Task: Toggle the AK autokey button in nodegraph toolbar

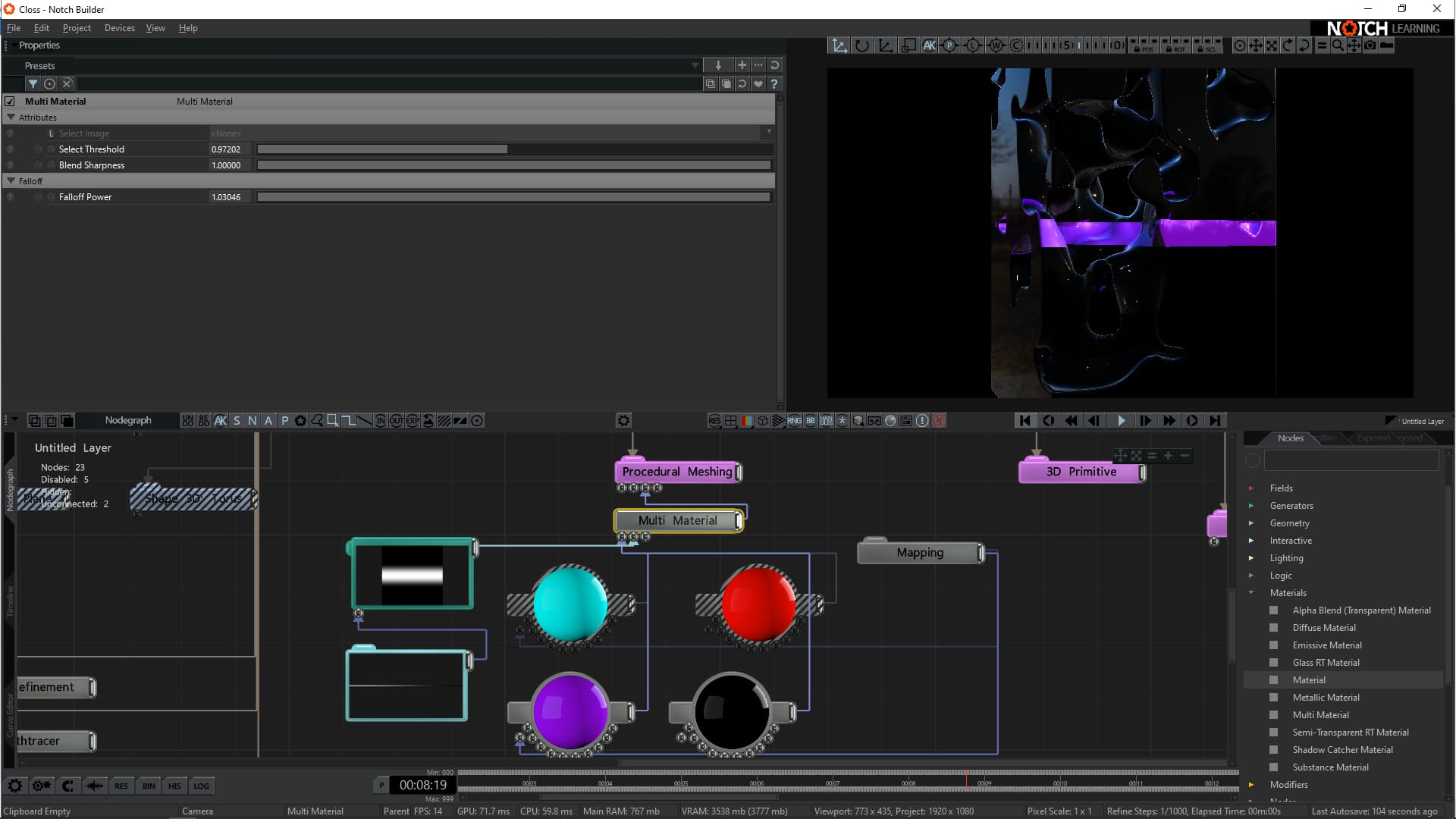Action: 221,420
